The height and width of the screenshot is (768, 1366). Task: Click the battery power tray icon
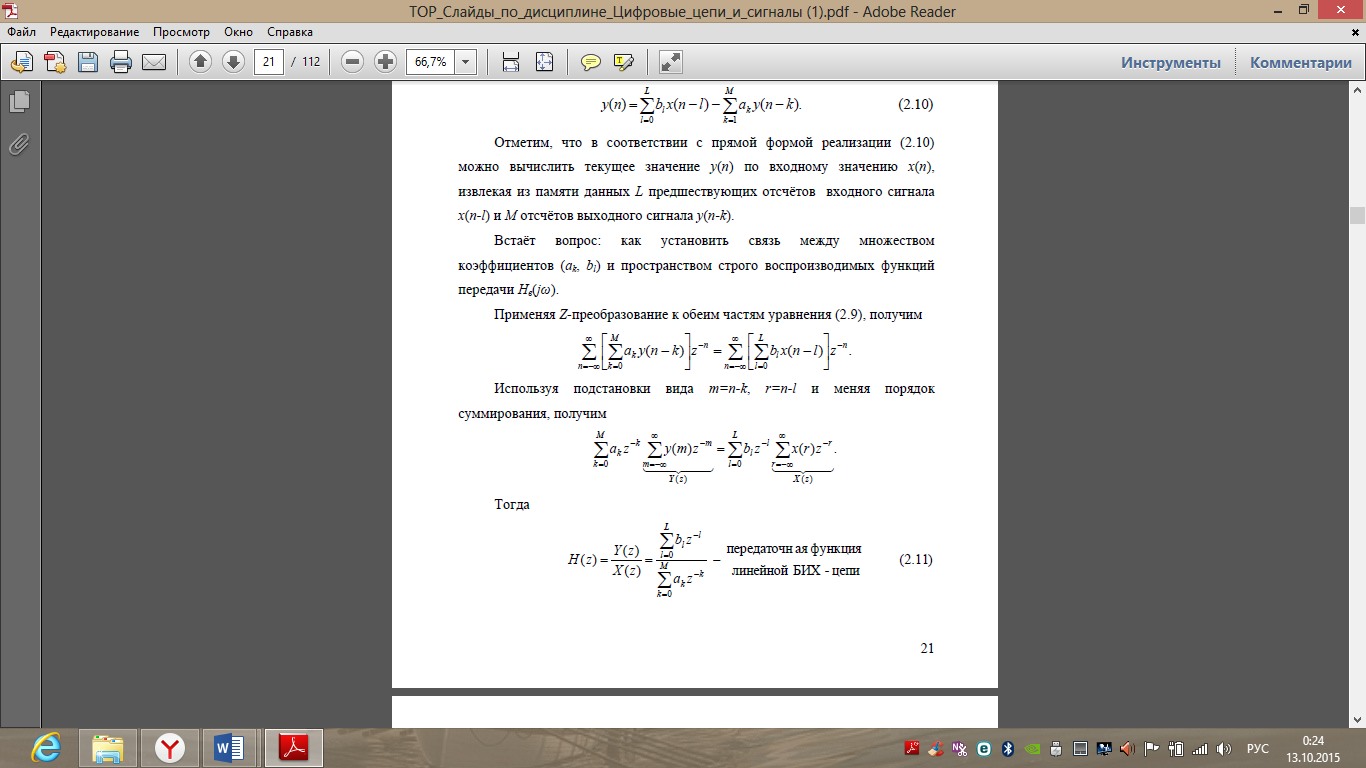pos(1176,748)
